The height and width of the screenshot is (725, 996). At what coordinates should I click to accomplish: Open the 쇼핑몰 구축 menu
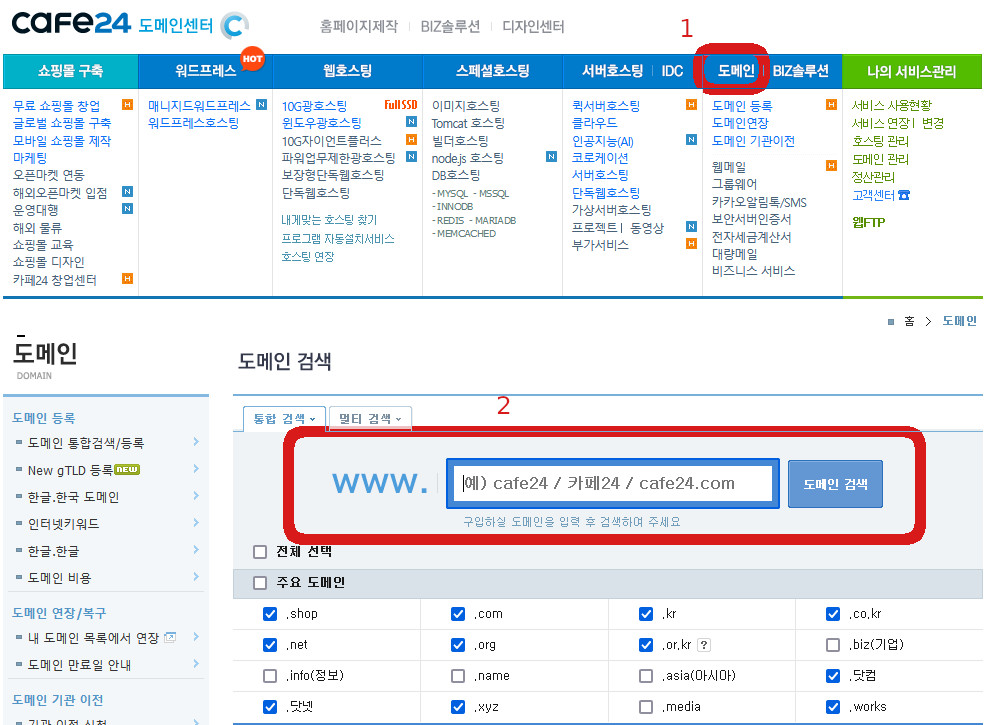coord(71,71)
